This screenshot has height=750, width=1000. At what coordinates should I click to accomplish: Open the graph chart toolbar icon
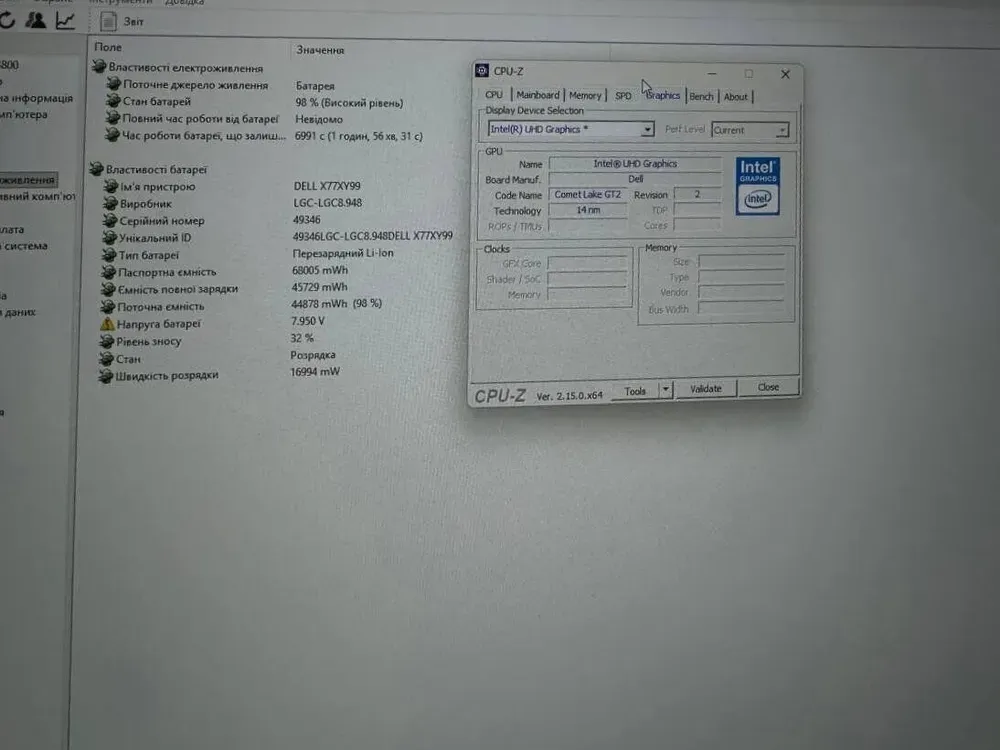[65, 20]
